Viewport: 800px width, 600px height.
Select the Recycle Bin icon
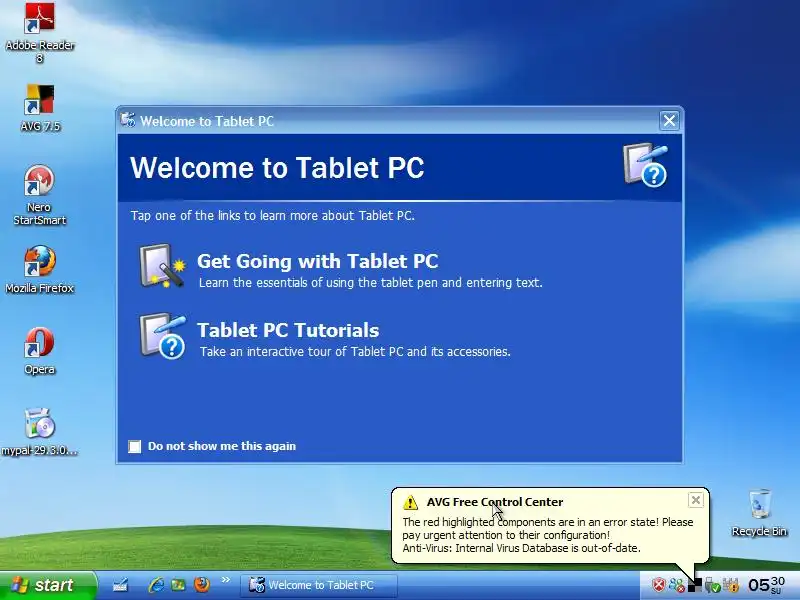click(759, 513)
